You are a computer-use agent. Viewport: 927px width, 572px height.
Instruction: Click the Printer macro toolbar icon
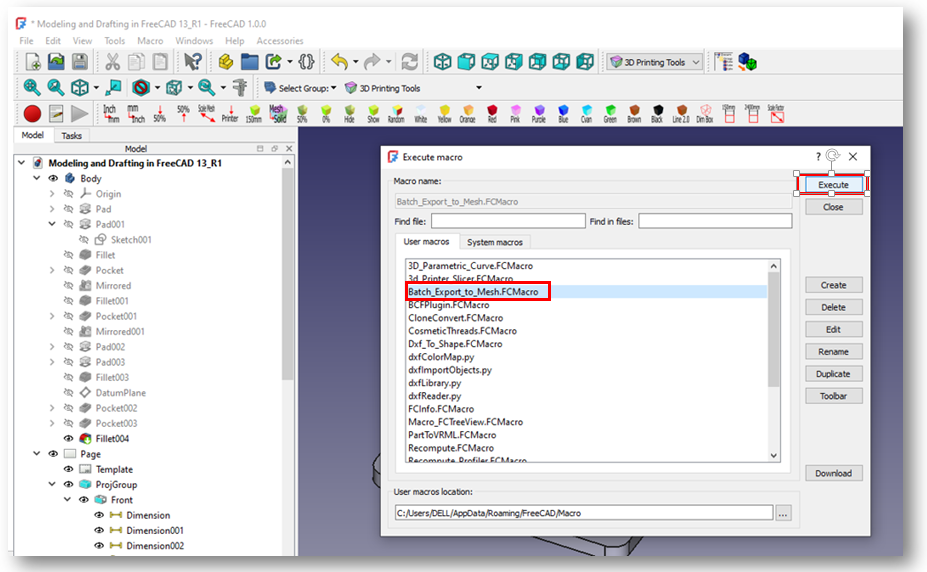click(x=230, y=113)
